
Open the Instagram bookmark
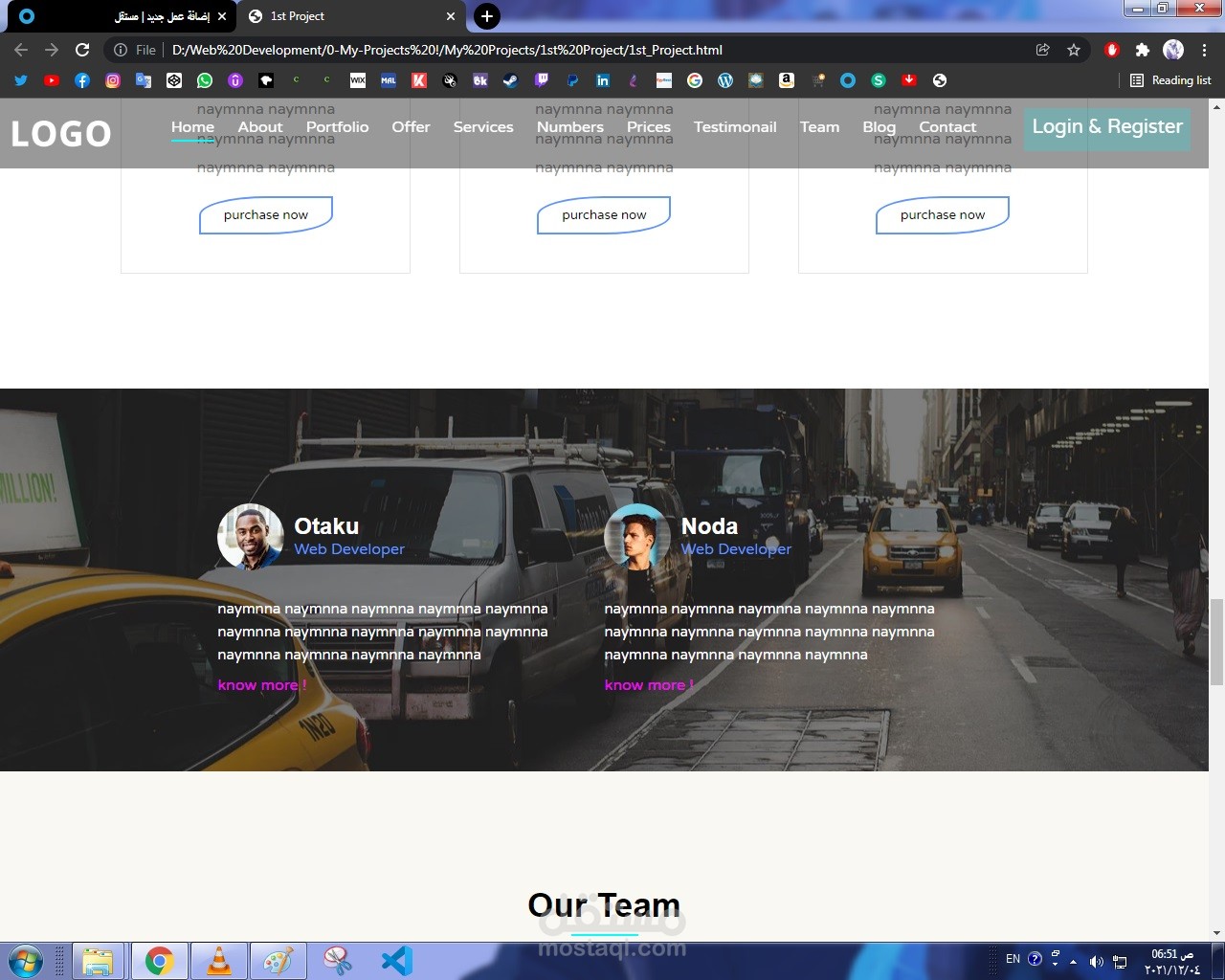pyautogui.click(x=113, y=80)
